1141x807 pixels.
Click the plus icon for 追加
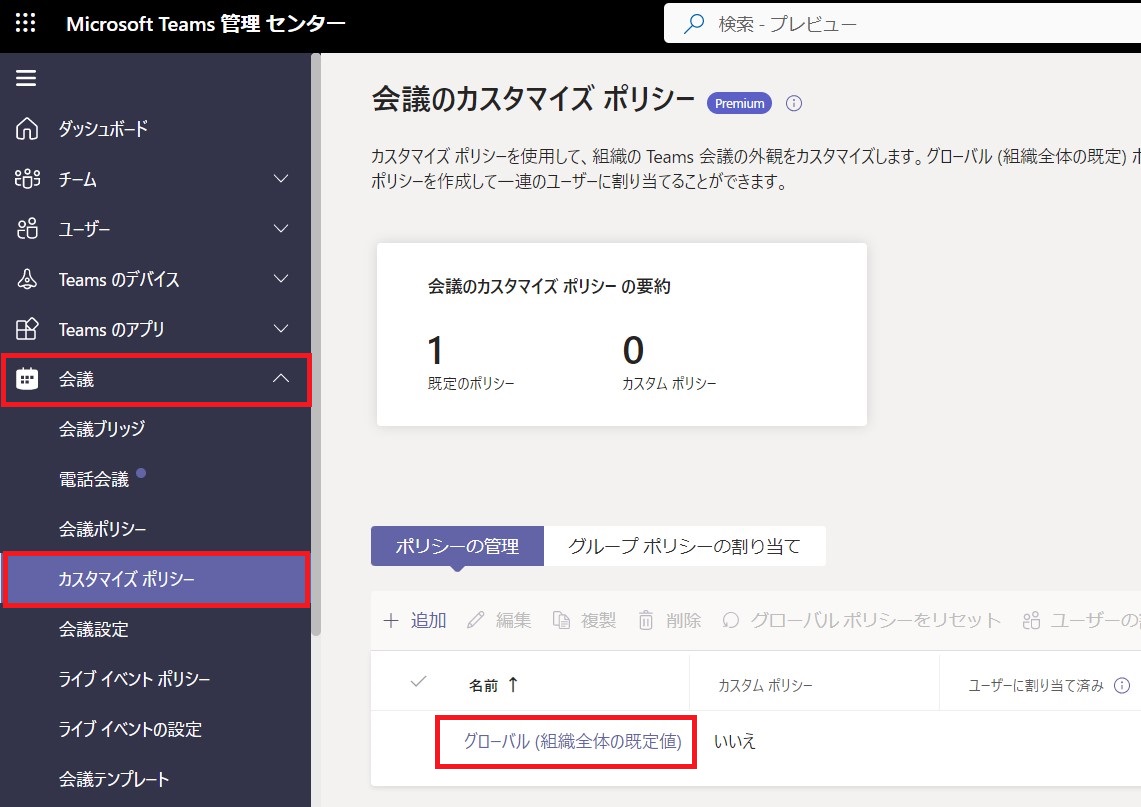391,621
